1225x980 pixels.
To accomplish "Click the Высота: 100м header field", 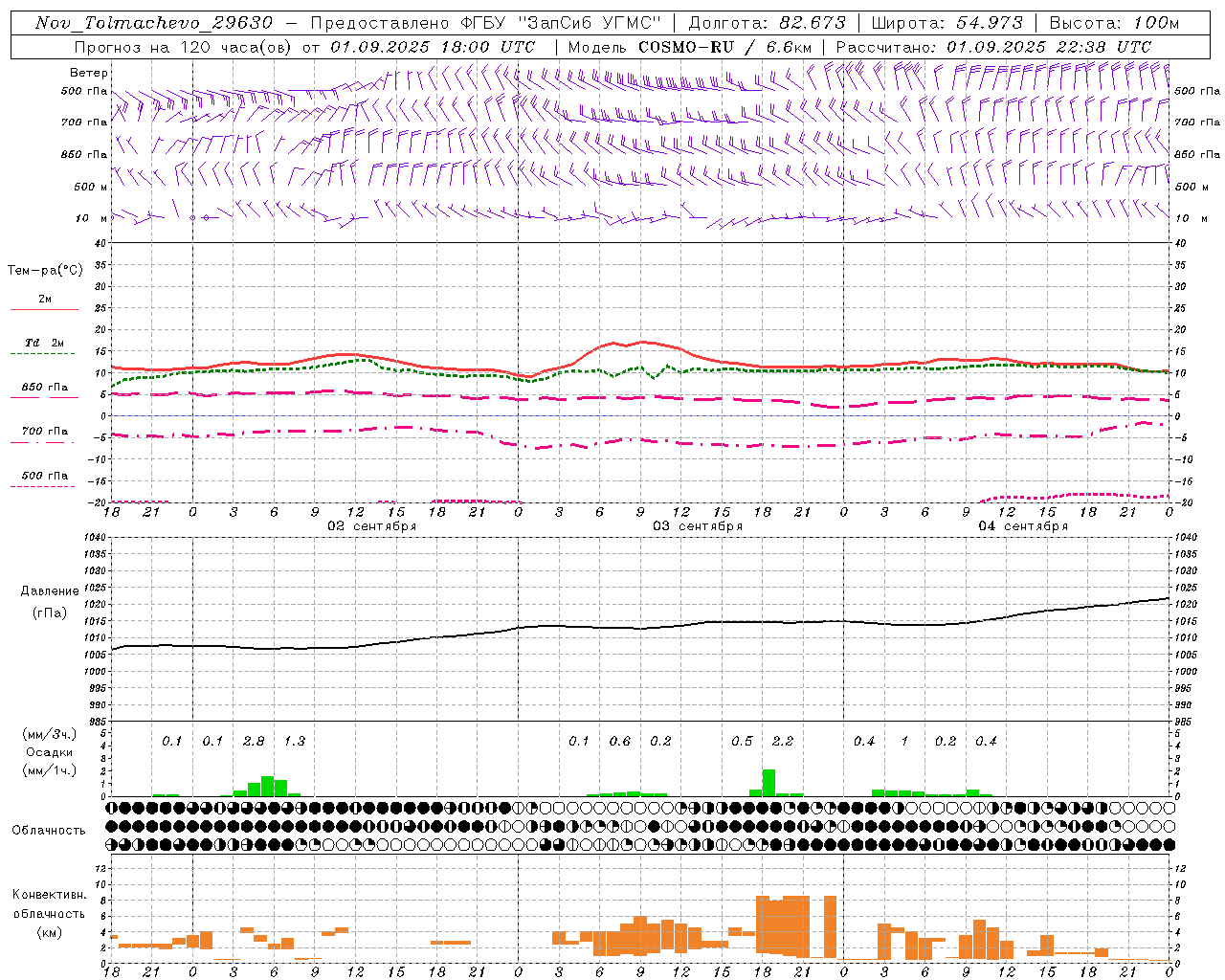I will 1114,23.
